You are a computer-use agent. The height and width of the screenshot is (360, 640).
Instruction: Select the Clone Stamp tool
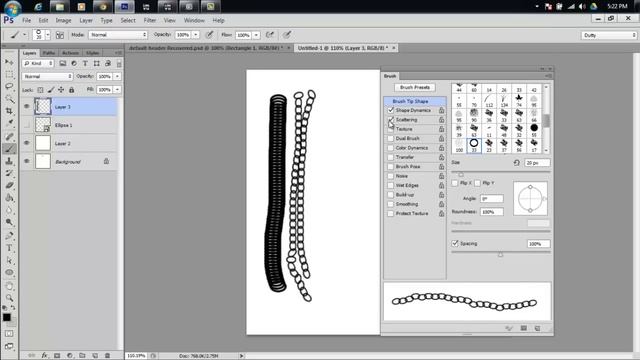pos(9,161)
